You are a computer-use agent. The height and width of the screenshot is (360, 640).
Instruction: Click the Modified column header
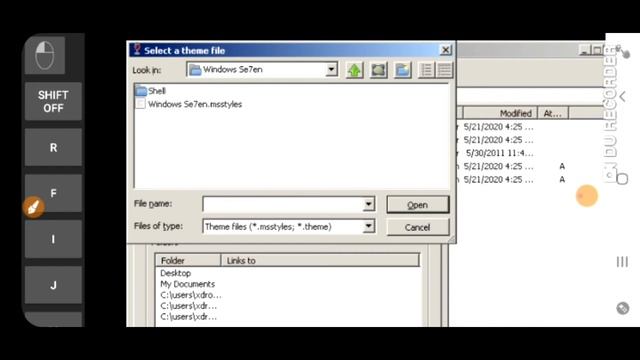pos(500,113)
